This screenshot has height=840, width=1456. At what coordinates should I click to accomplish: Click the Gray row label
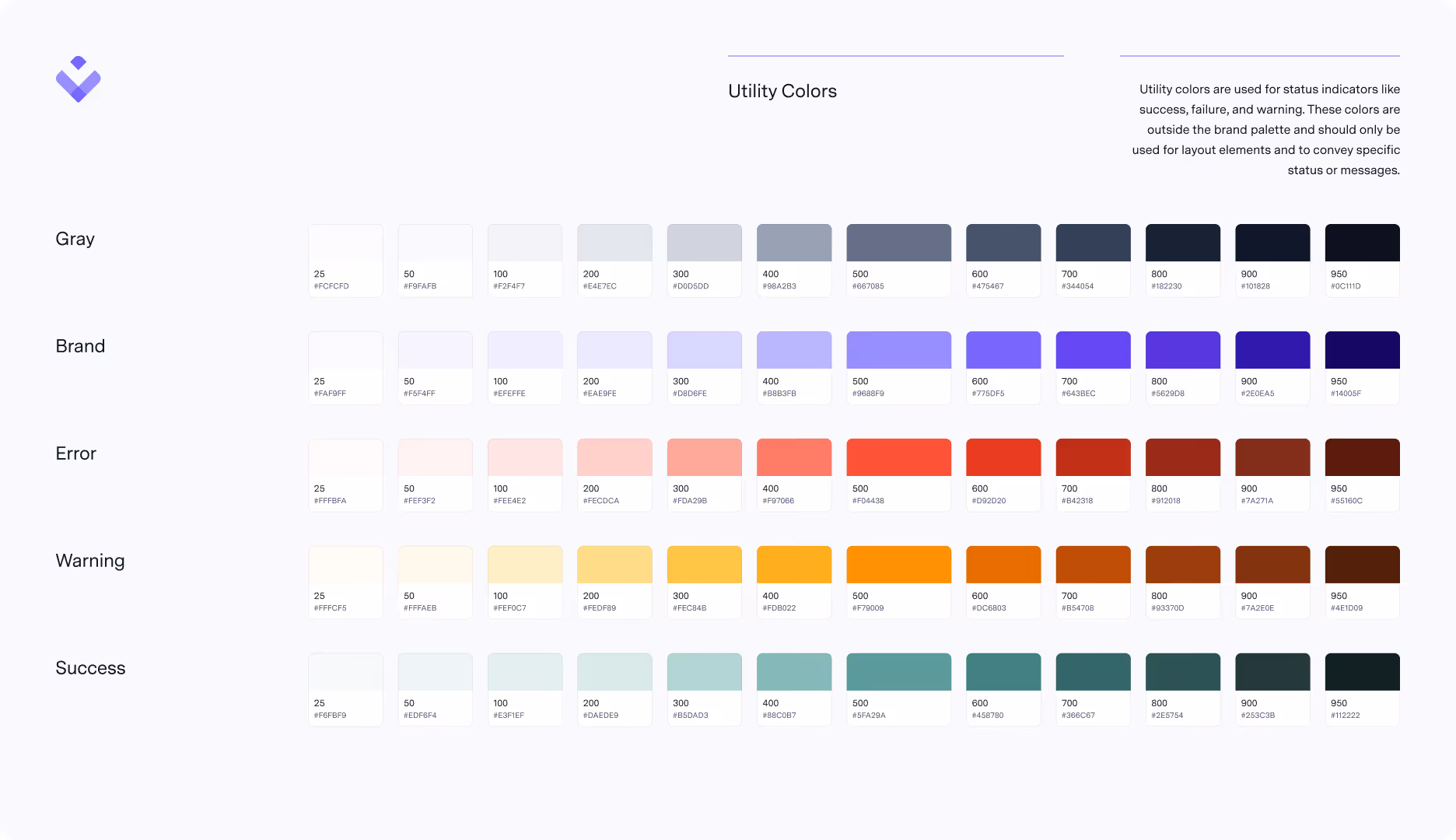[75, 240]
